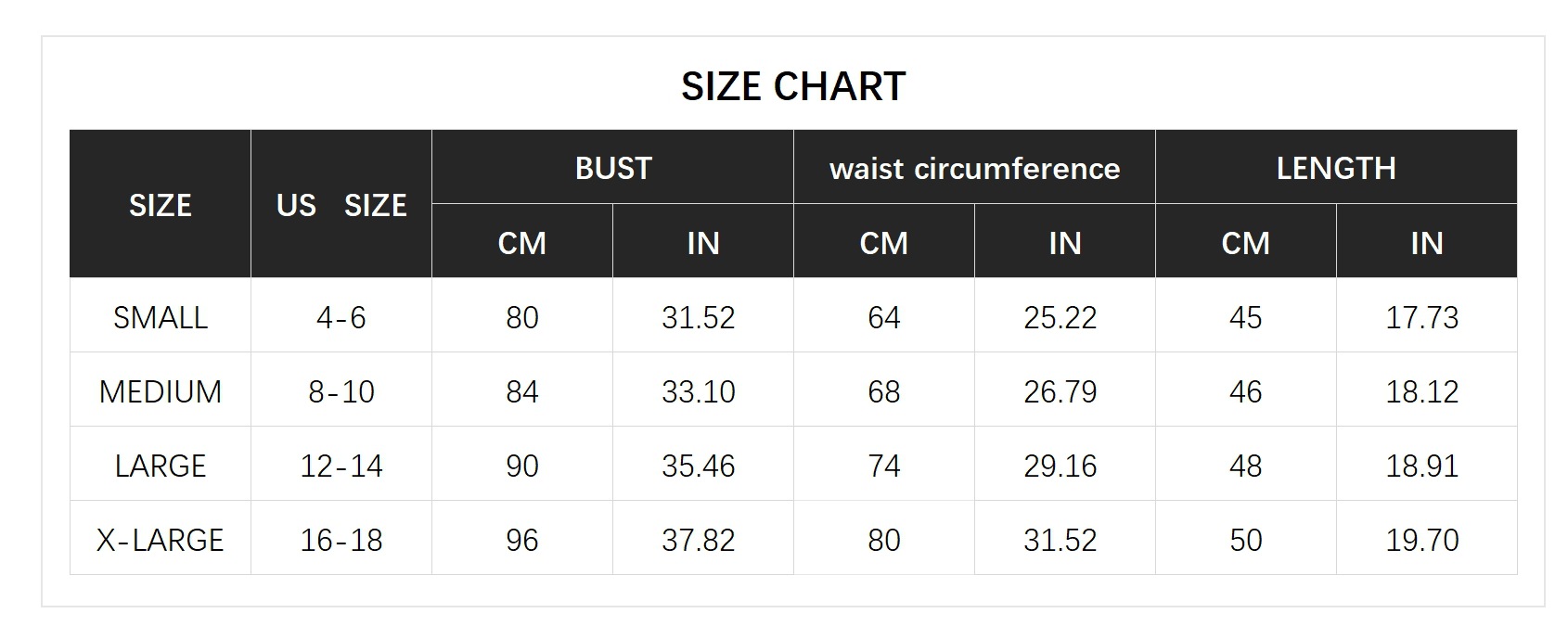Click the 96 bust centimeter cell
Viewport: 1568px width, 639px height.
coord(522,539)
